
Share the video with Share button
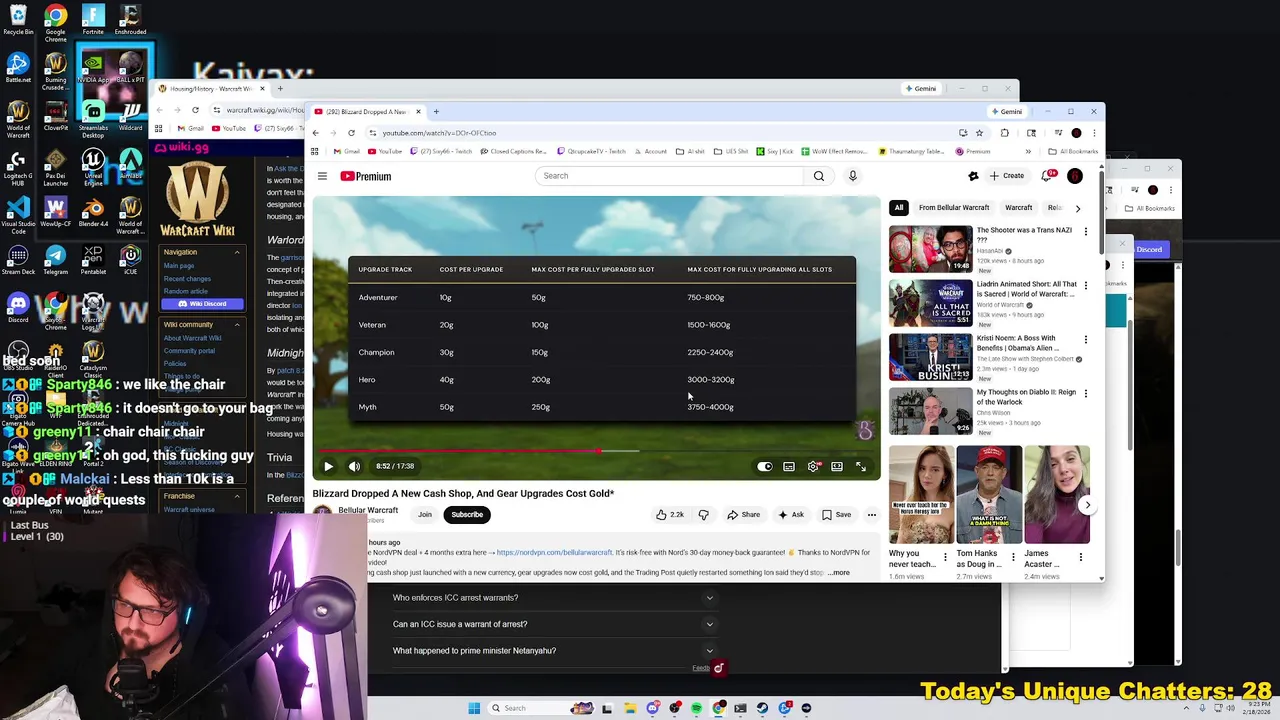click(x=743, y=515)
